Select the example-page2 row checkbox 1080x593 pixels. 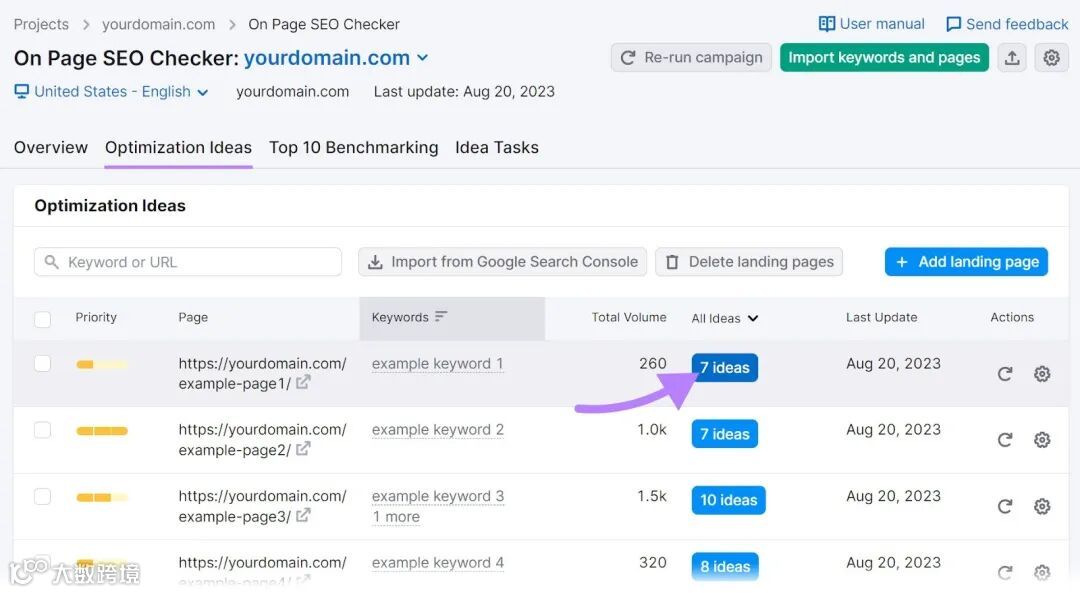tap(43, 430)
